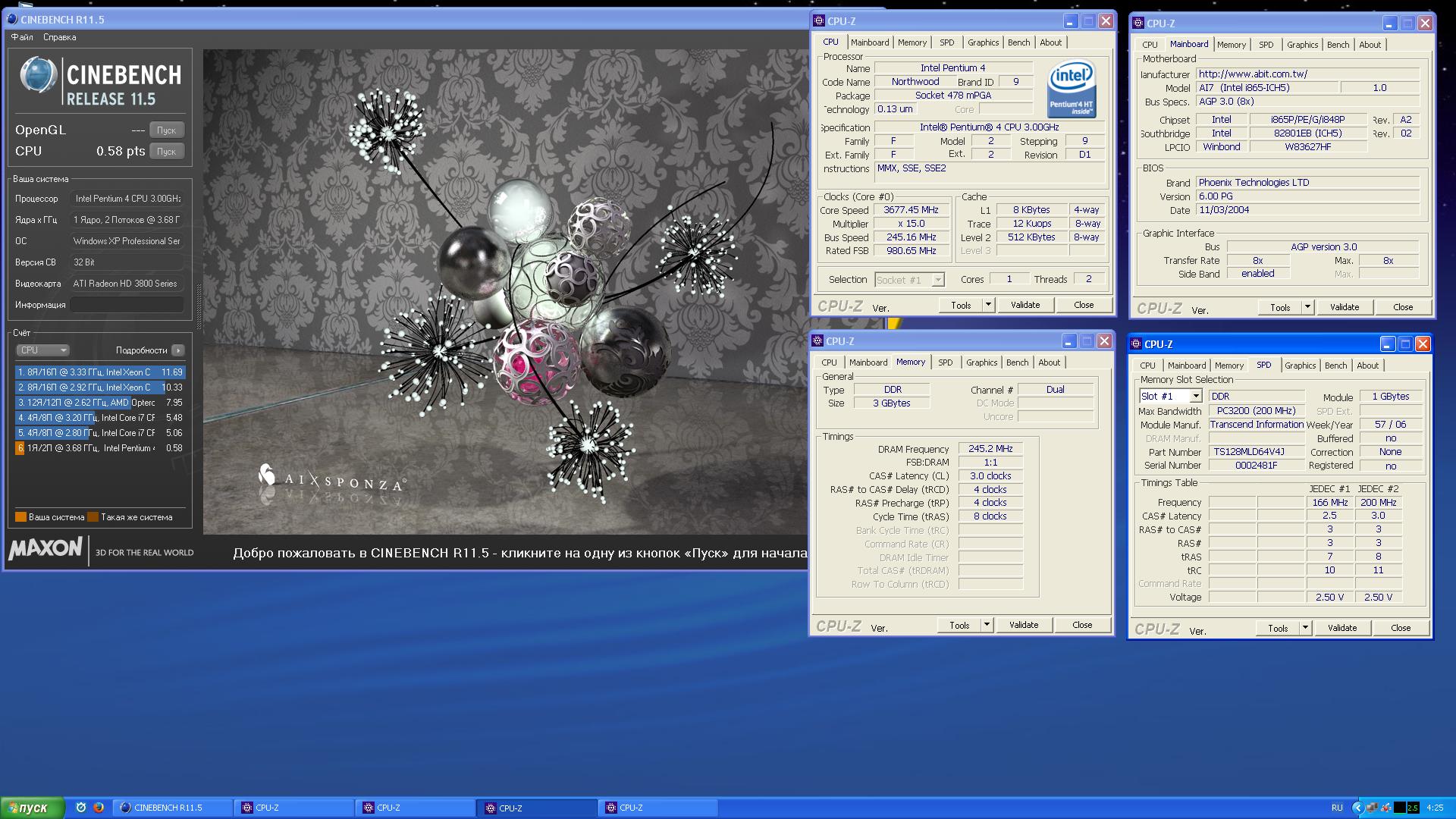Screen dimensions: 1456x819
Task: Click the BIOS date 11/03/2004
Action: 1307,210
